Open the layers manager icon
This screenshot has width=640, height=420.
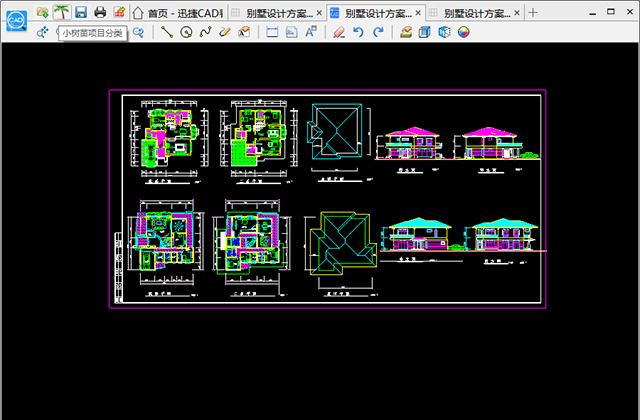[x=406, y=32]
